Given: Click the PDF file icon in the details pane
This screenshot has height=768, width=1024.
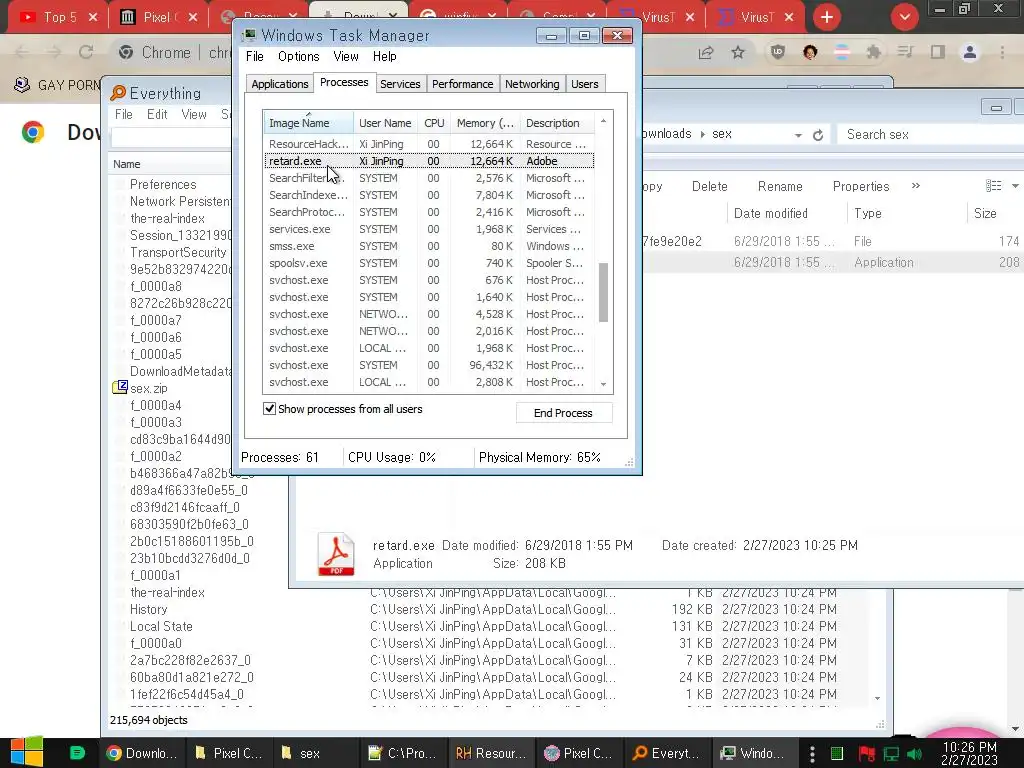Looking at the screenshot, I should [x=336, y=554].
